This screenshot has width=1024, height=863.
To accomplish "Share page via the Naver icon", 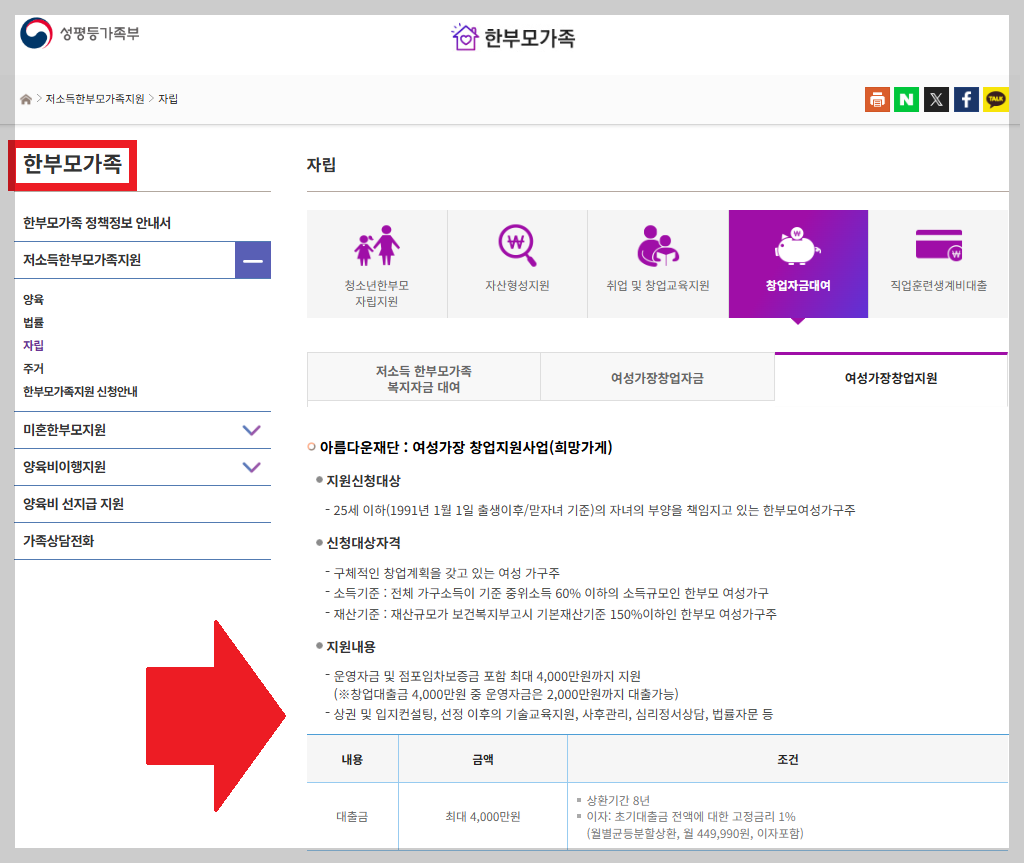I will click(x=906, y=99).
